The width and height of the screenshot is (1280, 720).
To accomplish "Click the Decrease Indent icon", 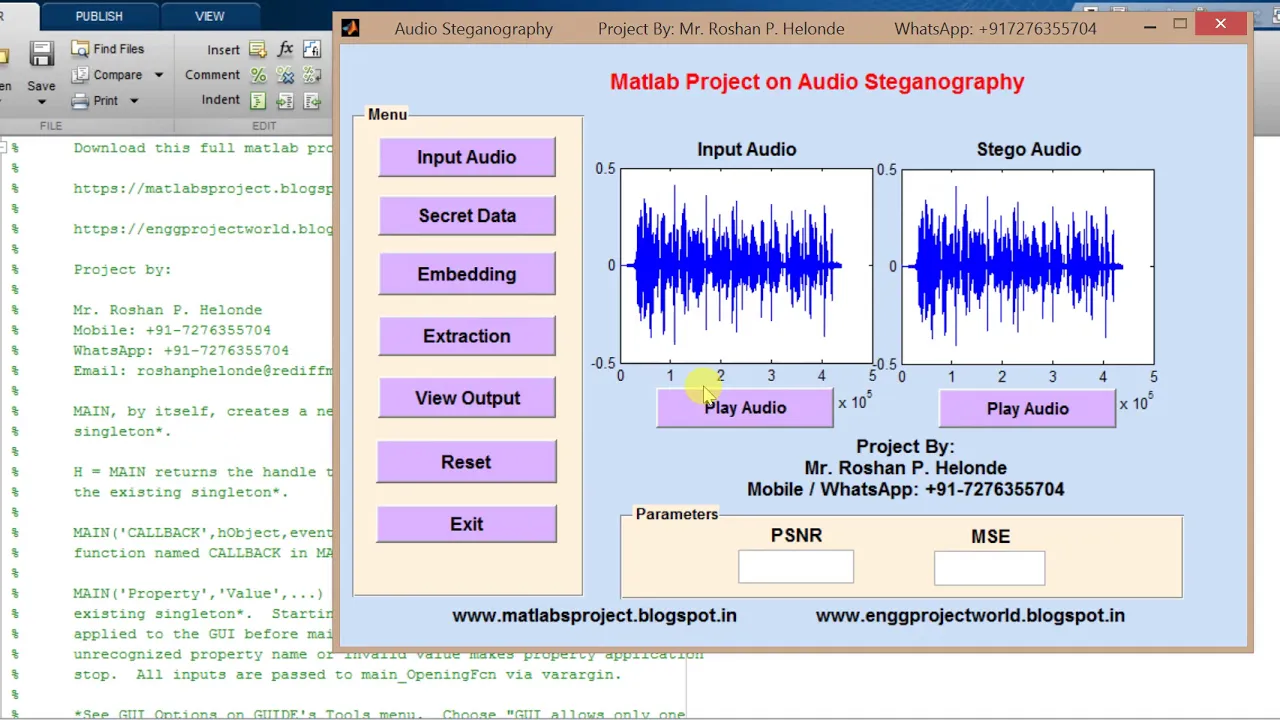I will tap(312, 101).
